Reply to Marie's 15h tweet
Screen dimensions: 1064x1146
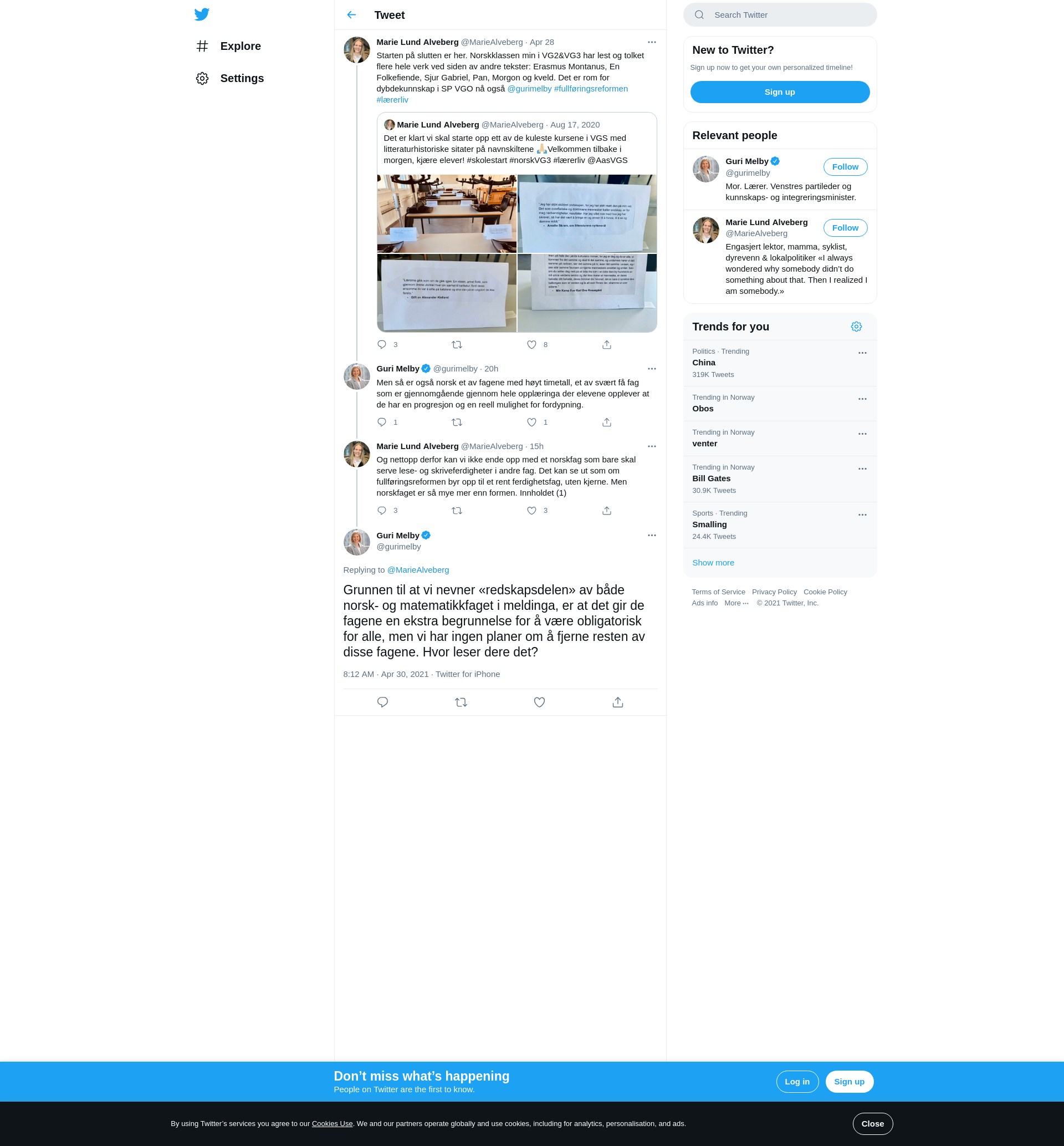click(x=382, y=510)
